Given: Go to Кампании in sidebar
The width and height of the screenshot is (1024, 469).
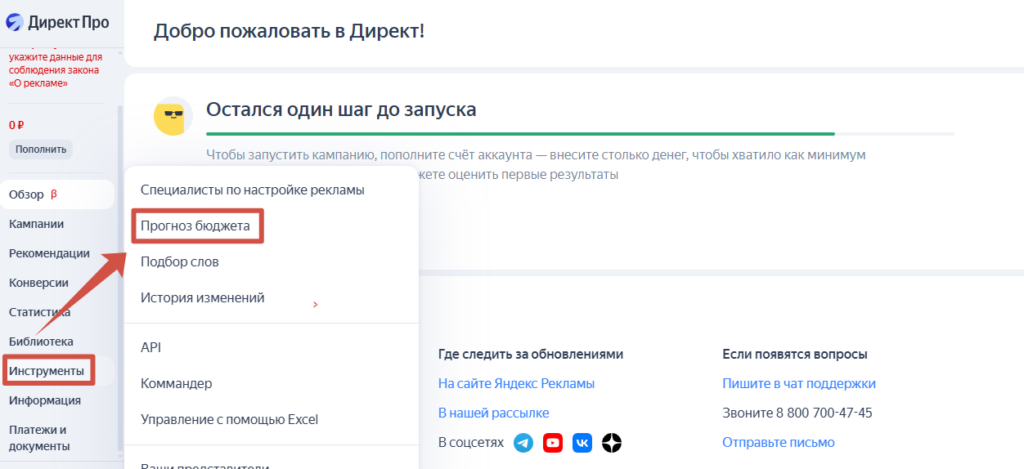Looking at the screenshot, I should [x=37, y=224].
